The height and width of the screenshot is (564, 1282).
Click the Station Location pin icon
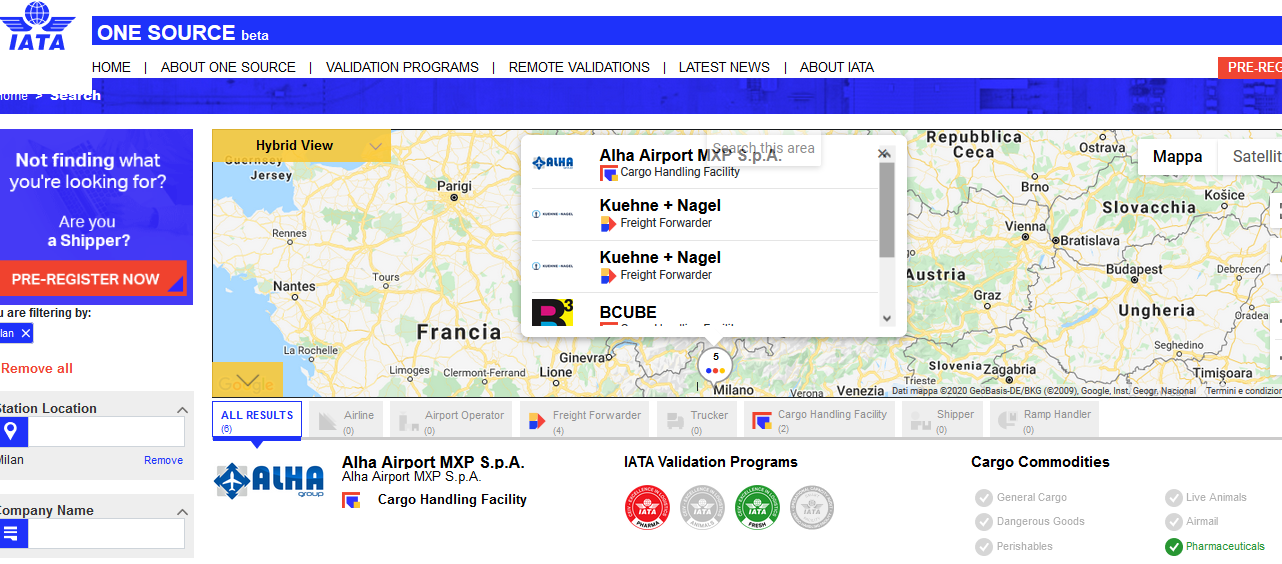coord(11,431)
